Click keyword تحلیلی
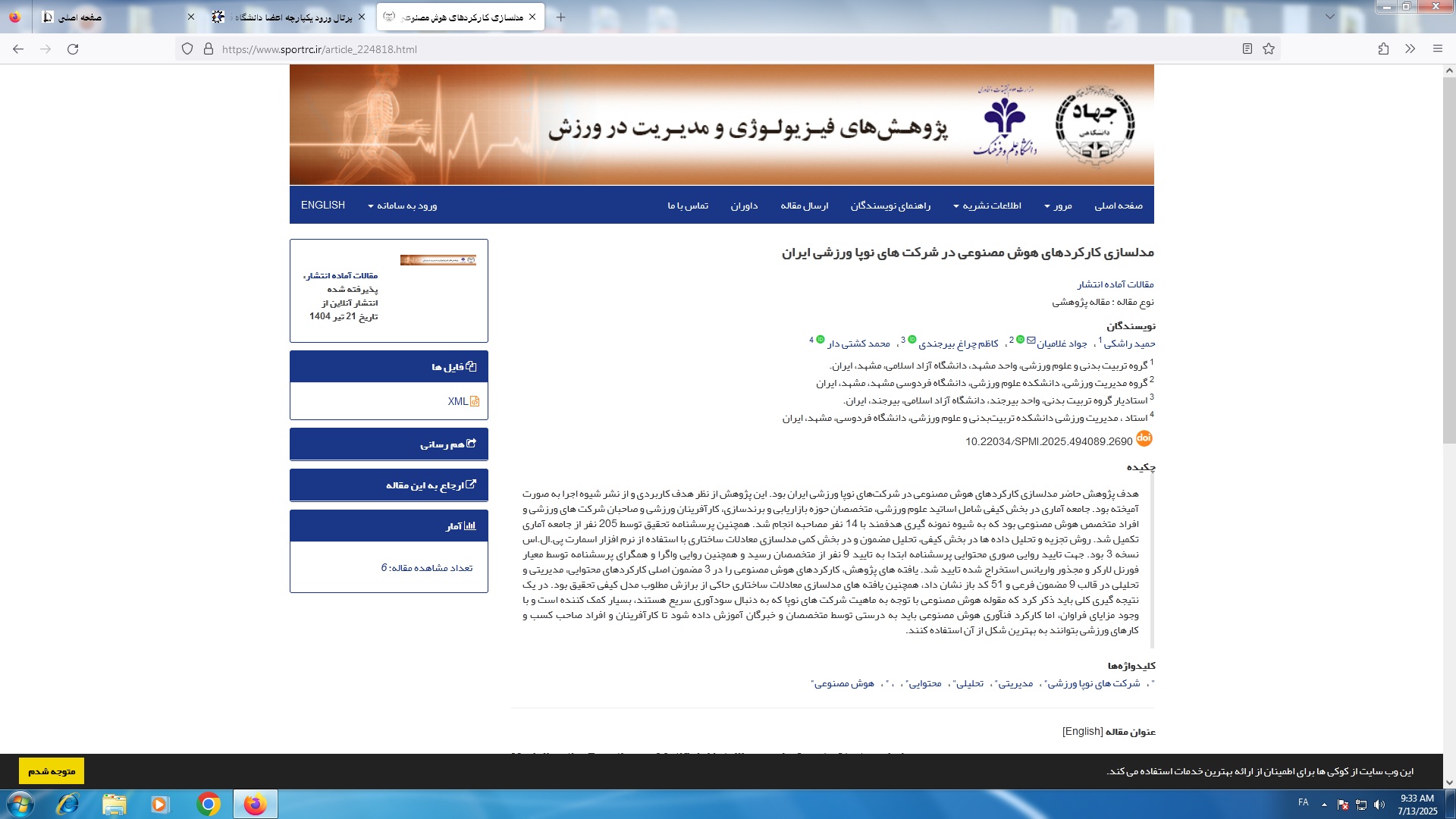This screenshot has width=1456, height=819. [970, 683]
